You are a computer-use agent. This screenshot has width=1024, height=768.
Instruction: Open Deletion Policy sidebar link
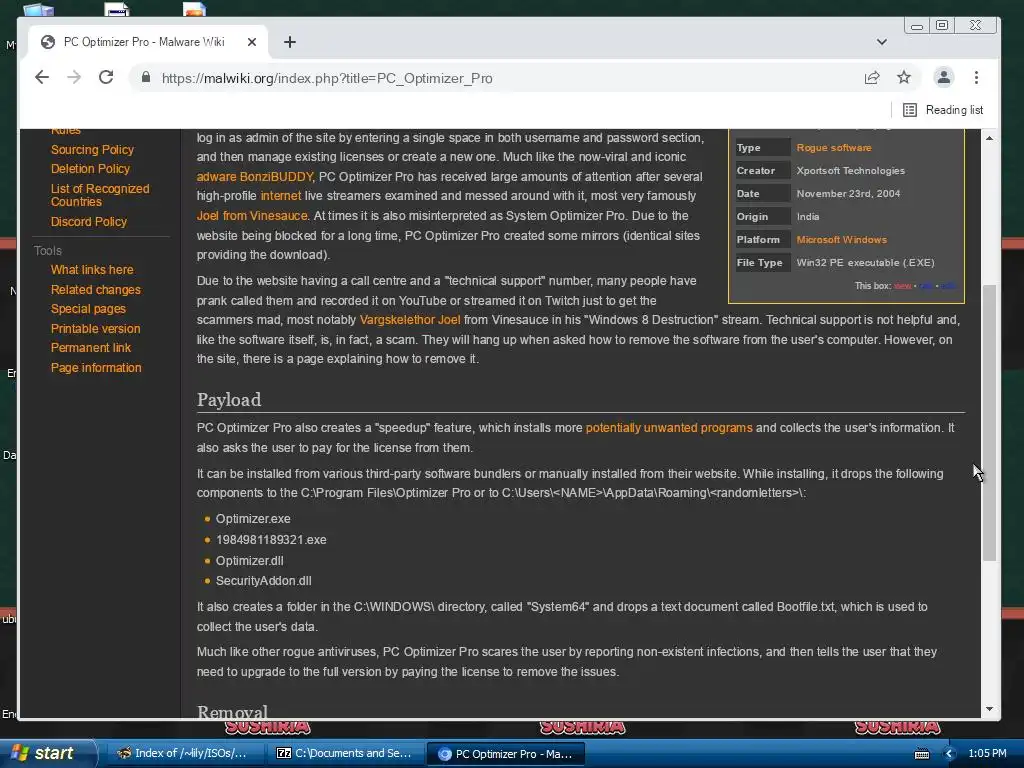click(x=90, y=168)
